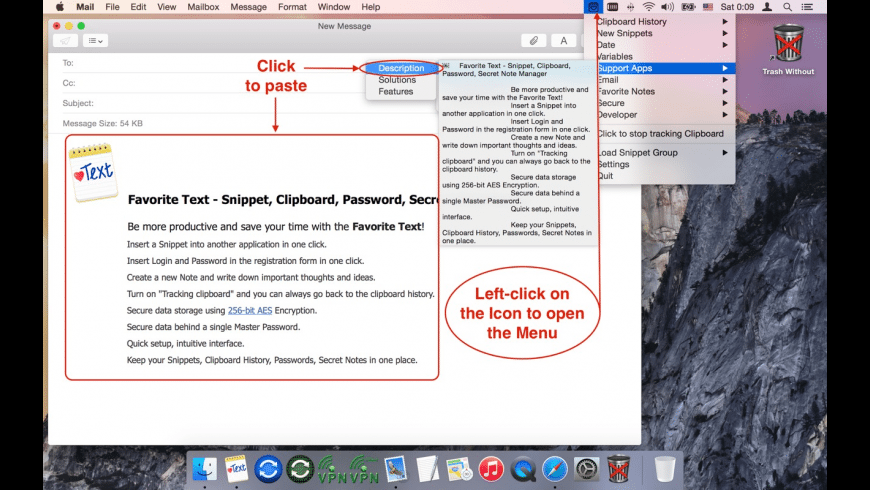This screenshot has width=870, height=490.
Task: Open Notification Center list icon
Action: coord(807,7)
